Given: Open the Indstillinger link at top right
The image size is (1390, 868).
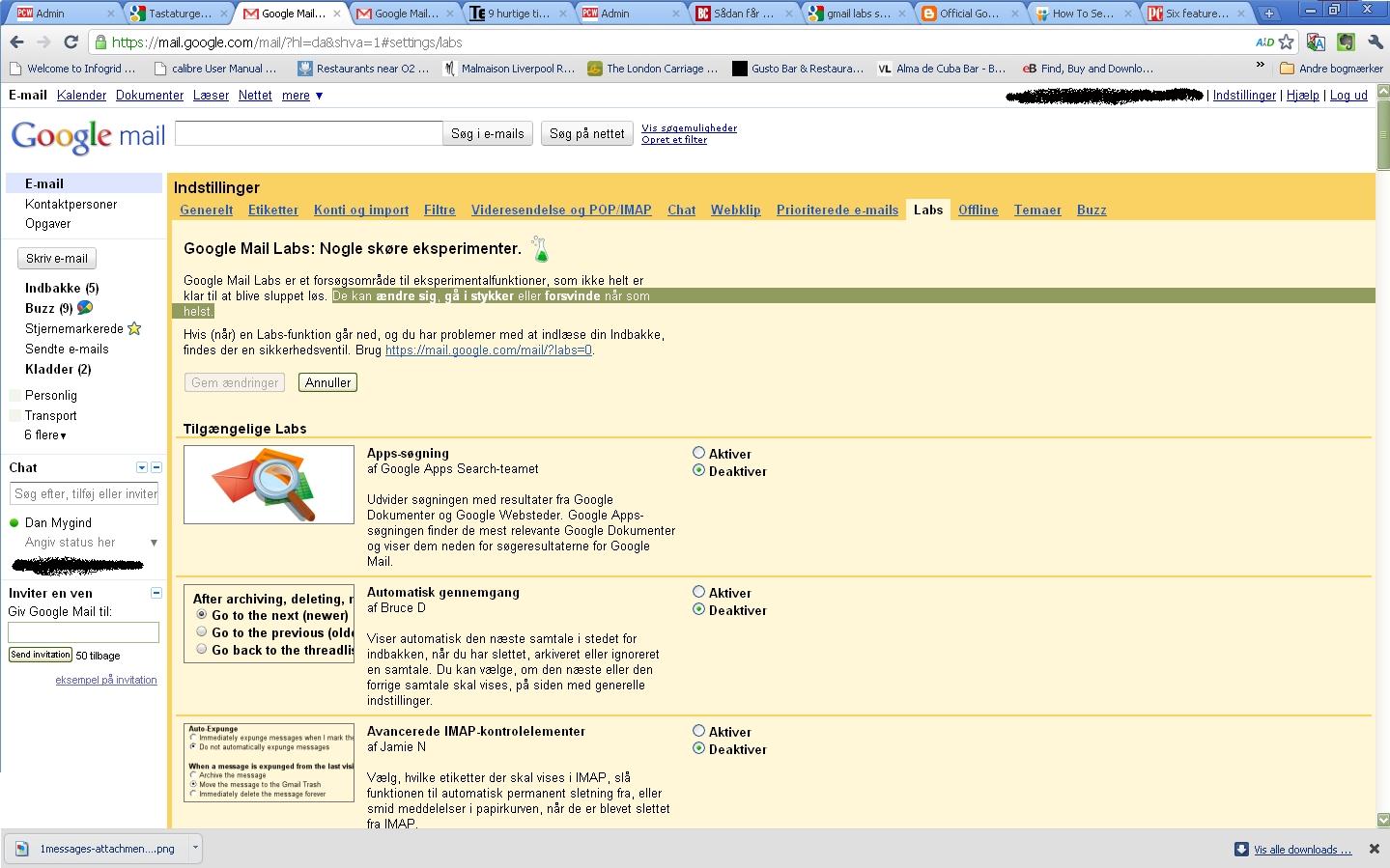Looking at the screenshot, I should [x=1244, y=96].
